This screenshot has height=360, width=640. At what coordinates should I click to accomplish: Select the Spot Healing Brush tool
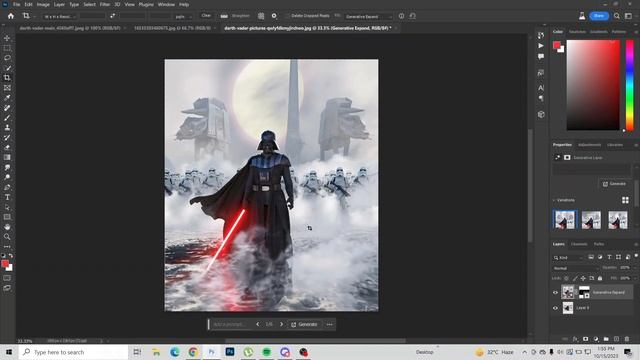point(7,108)
